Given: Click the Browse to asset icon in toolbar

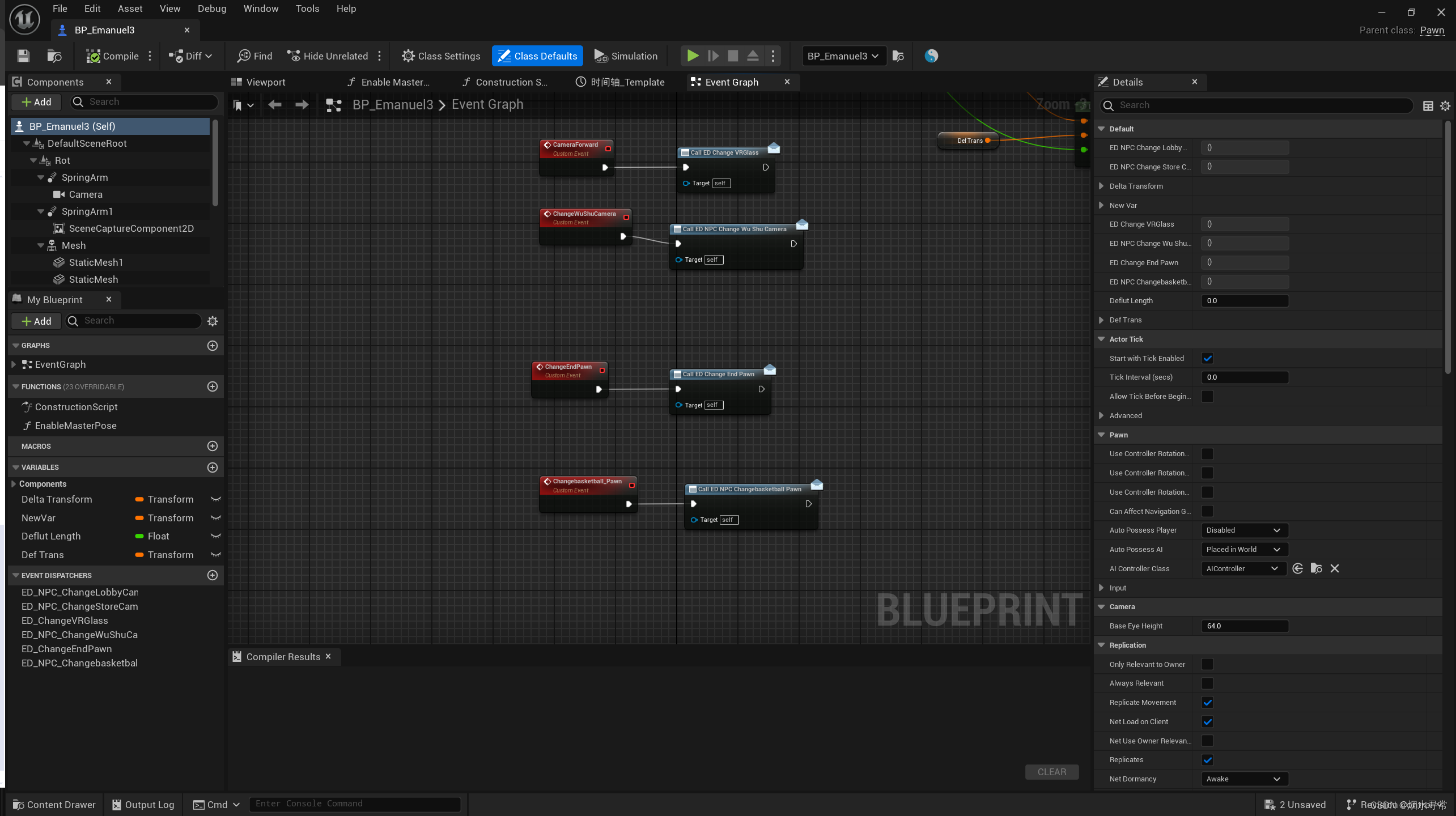Looking at the screenshot, I should [x=54, y=56].
